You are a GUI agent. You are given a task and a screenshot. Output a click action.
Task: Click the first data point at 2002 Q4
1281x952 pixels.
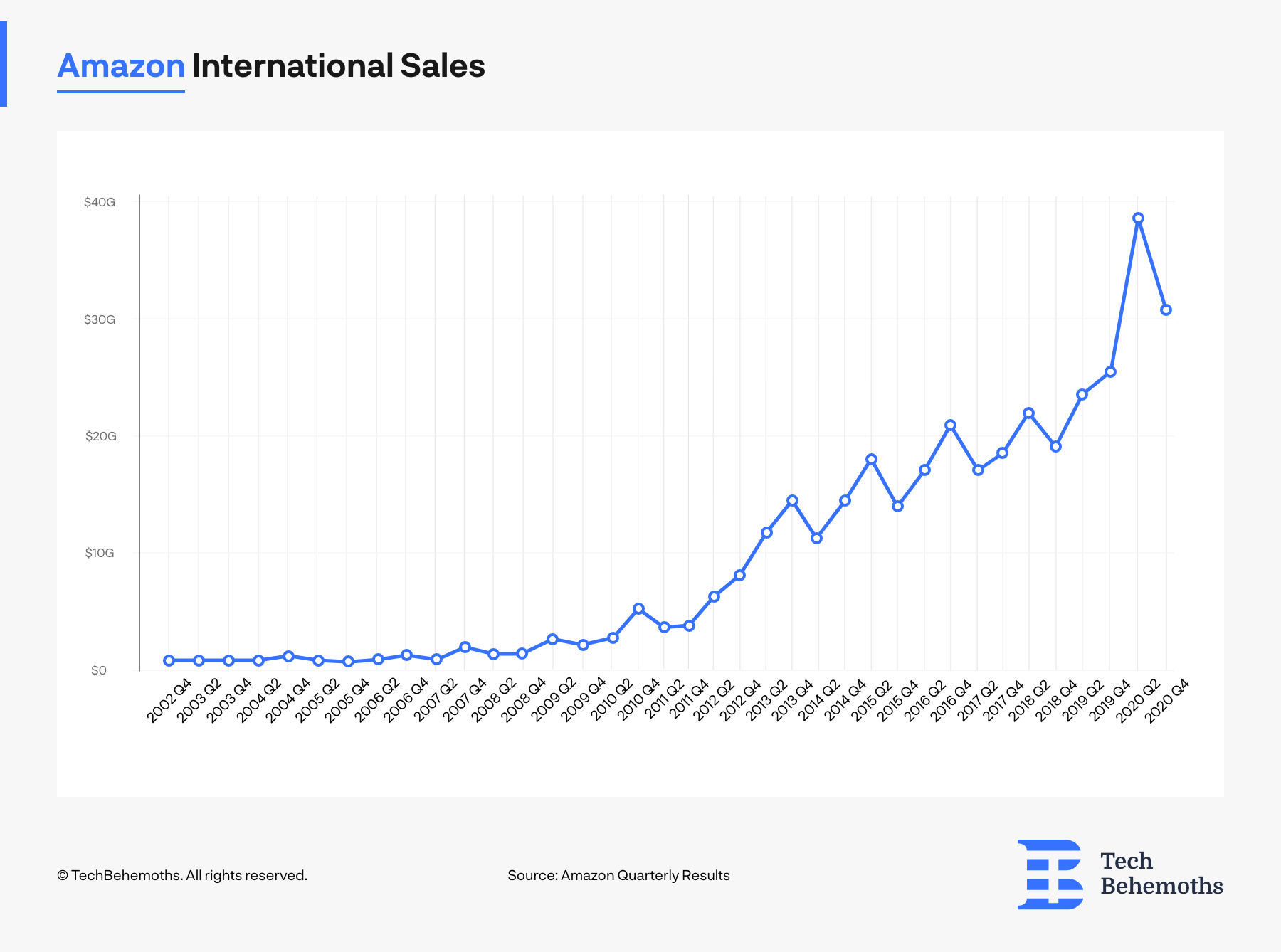[x=169, y=660]
